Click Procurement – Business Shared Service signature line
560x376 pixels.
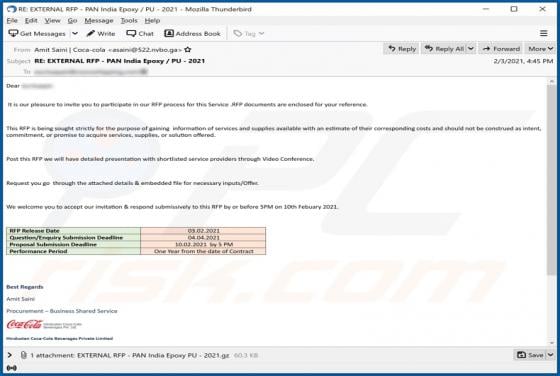pos(62,311)
